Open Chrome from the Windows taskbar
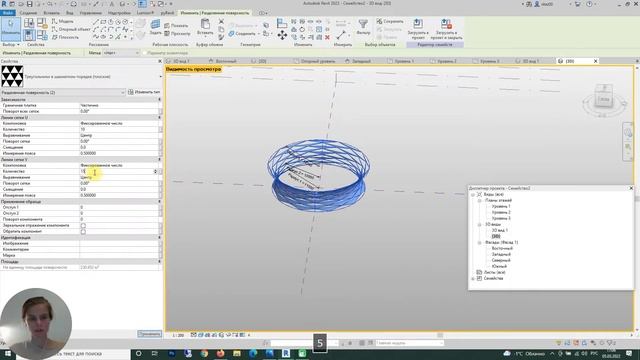 click(x=204, y=353)
